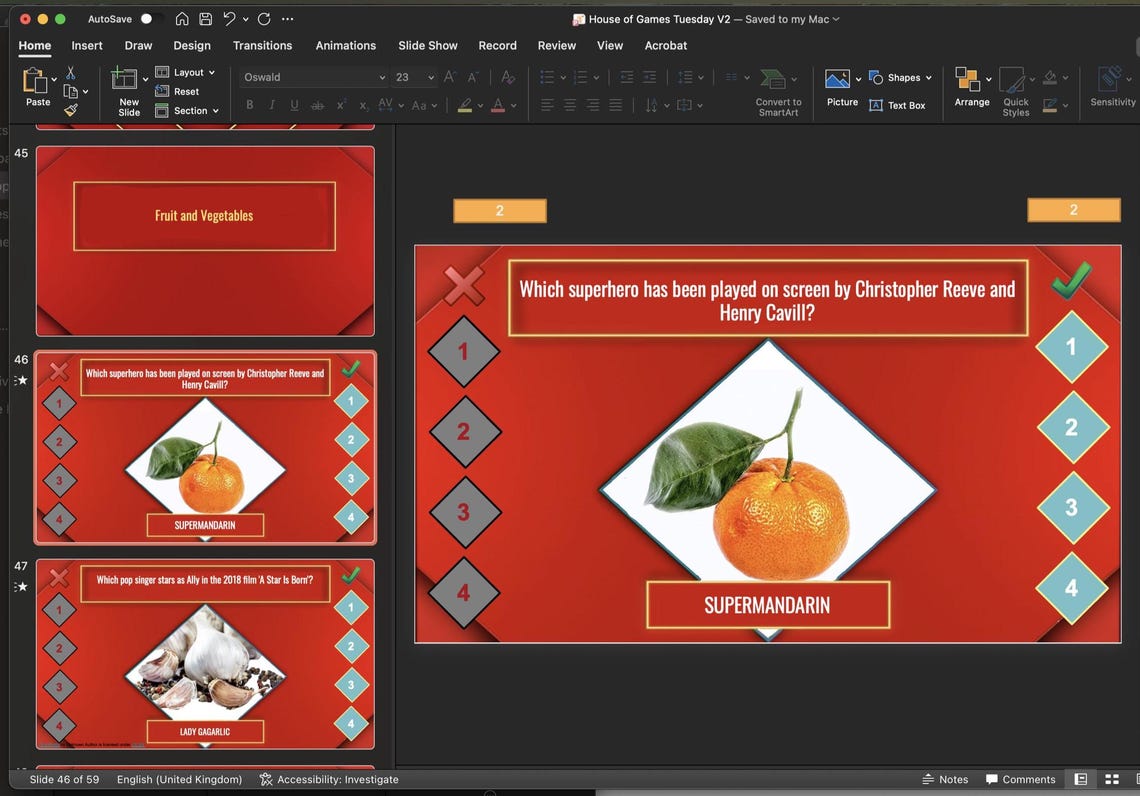Click the Clear Formatting icon
1140x796 pixels.
point(507,76)
